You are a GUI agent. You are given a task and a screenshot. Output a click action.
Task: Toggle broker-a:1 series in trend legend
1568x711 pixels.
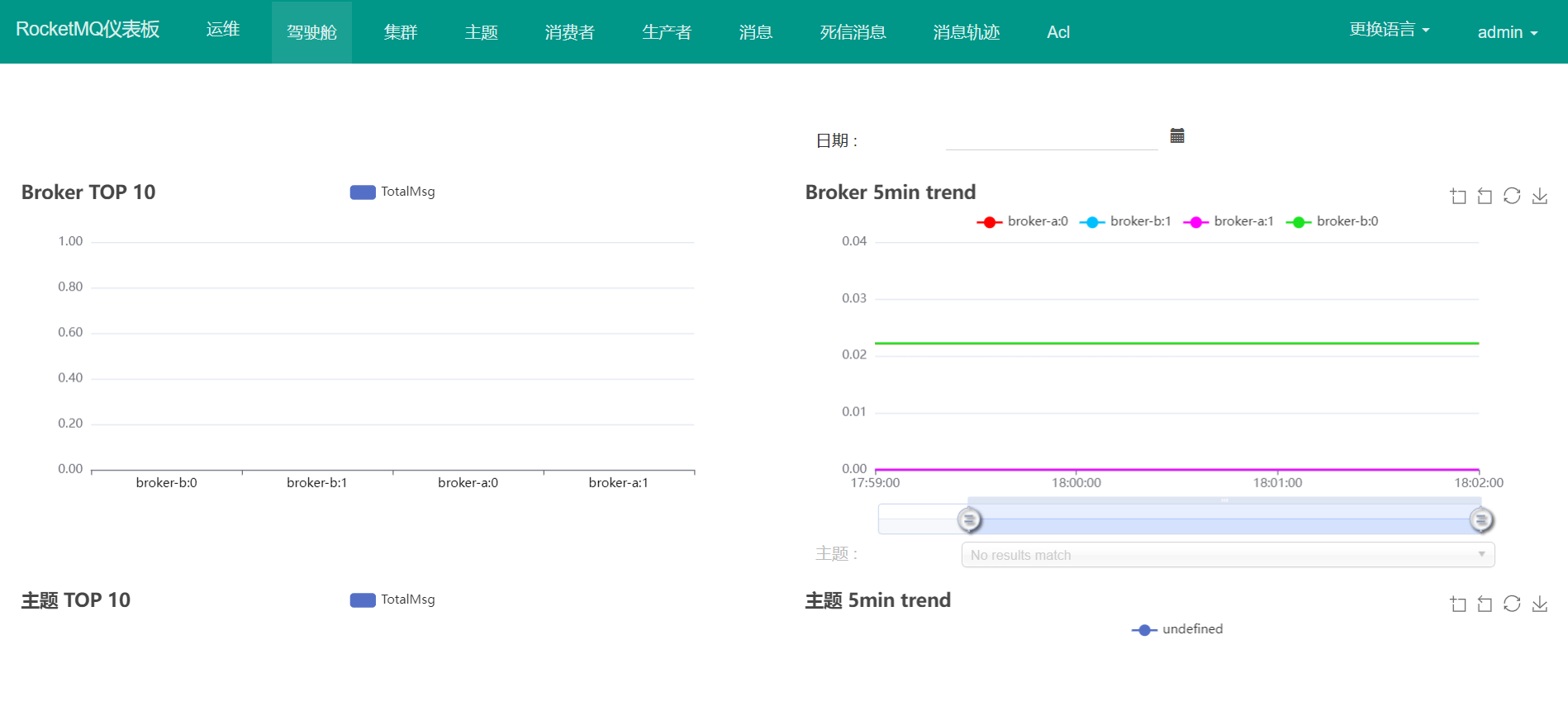(x=1228, y=221)
